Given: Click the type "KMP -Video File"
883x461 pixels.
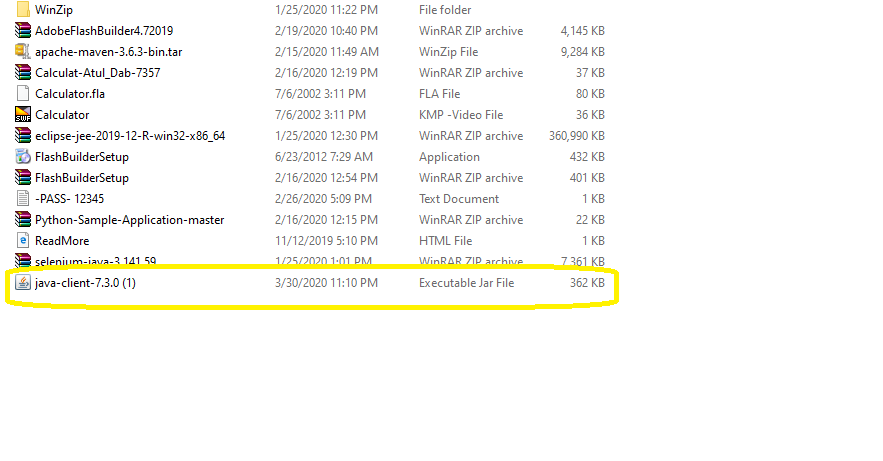Looking at the screenshot, I should click(461, 115).
